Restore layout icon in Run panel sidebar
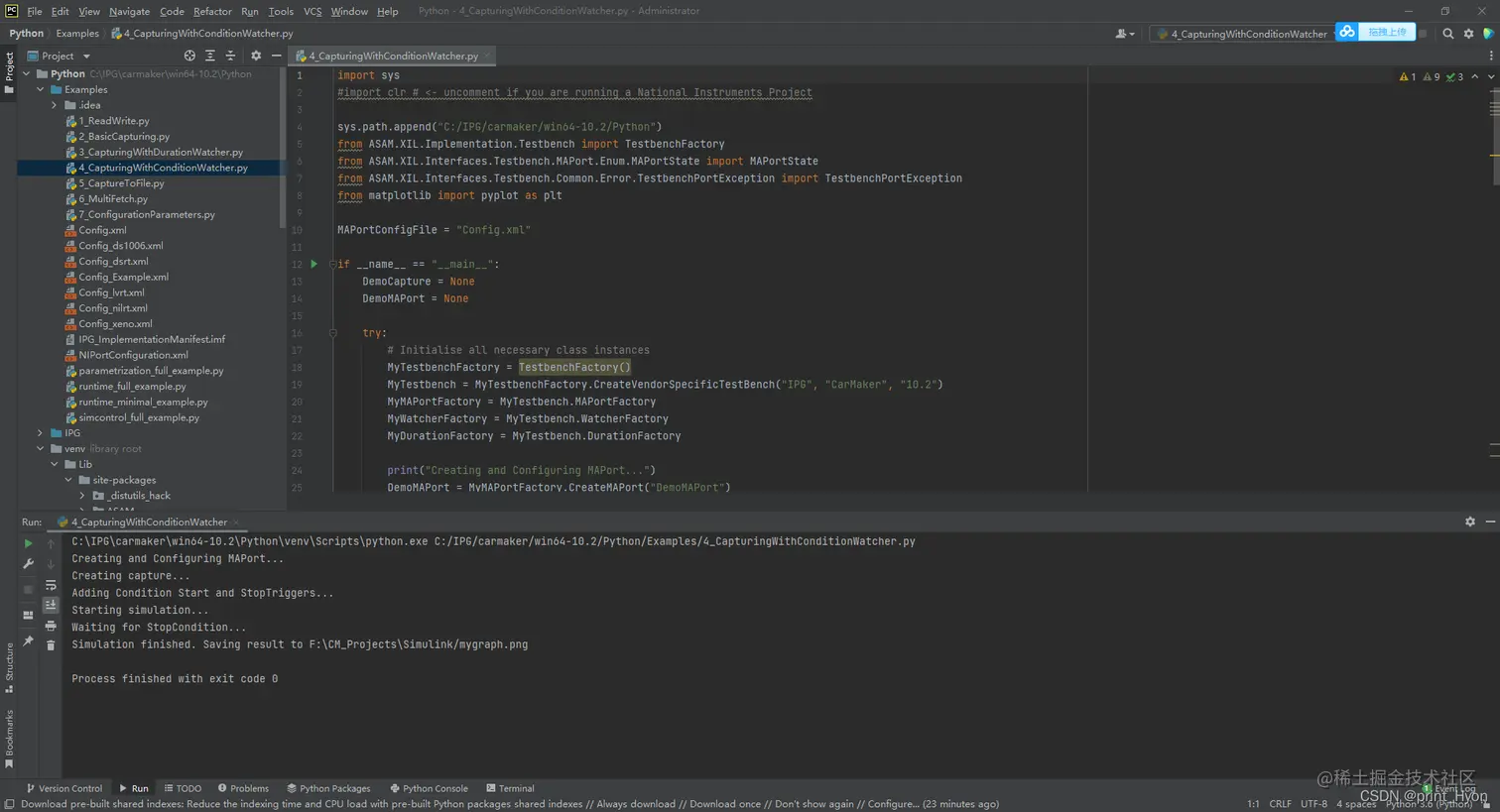 28,615
